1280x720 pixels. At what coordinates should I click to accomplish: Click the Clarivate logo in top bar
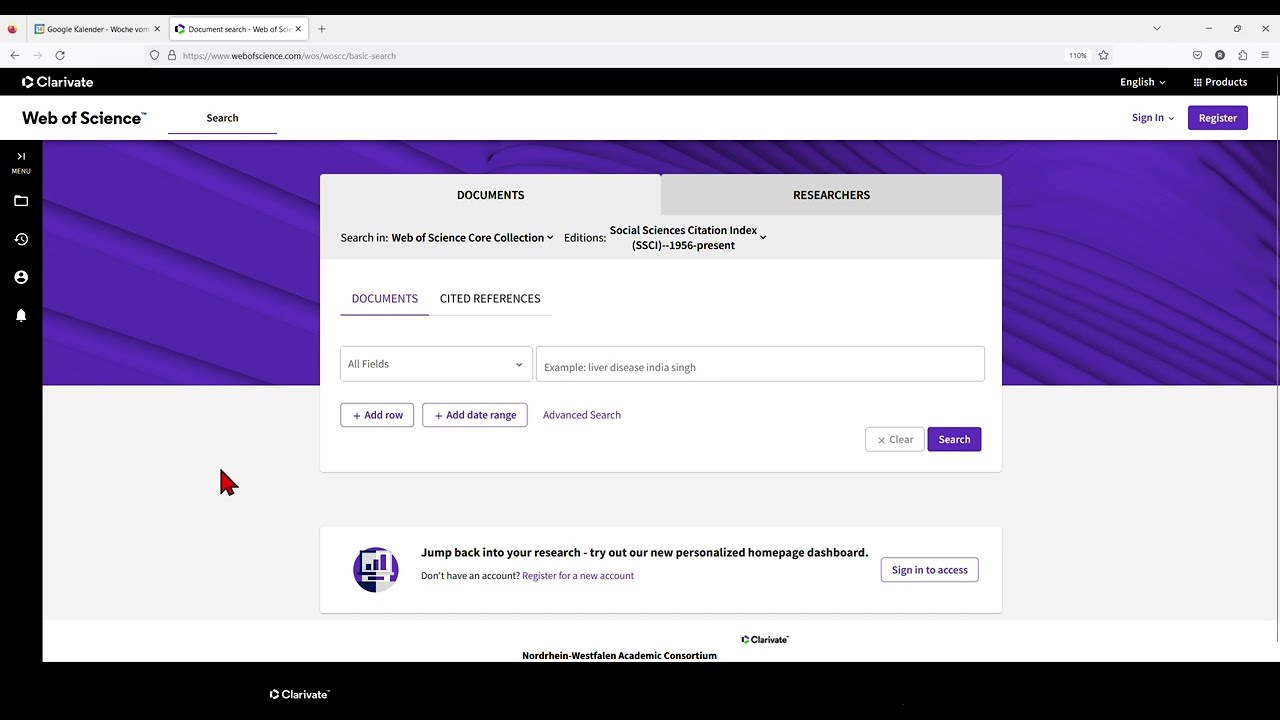point(57,82)
